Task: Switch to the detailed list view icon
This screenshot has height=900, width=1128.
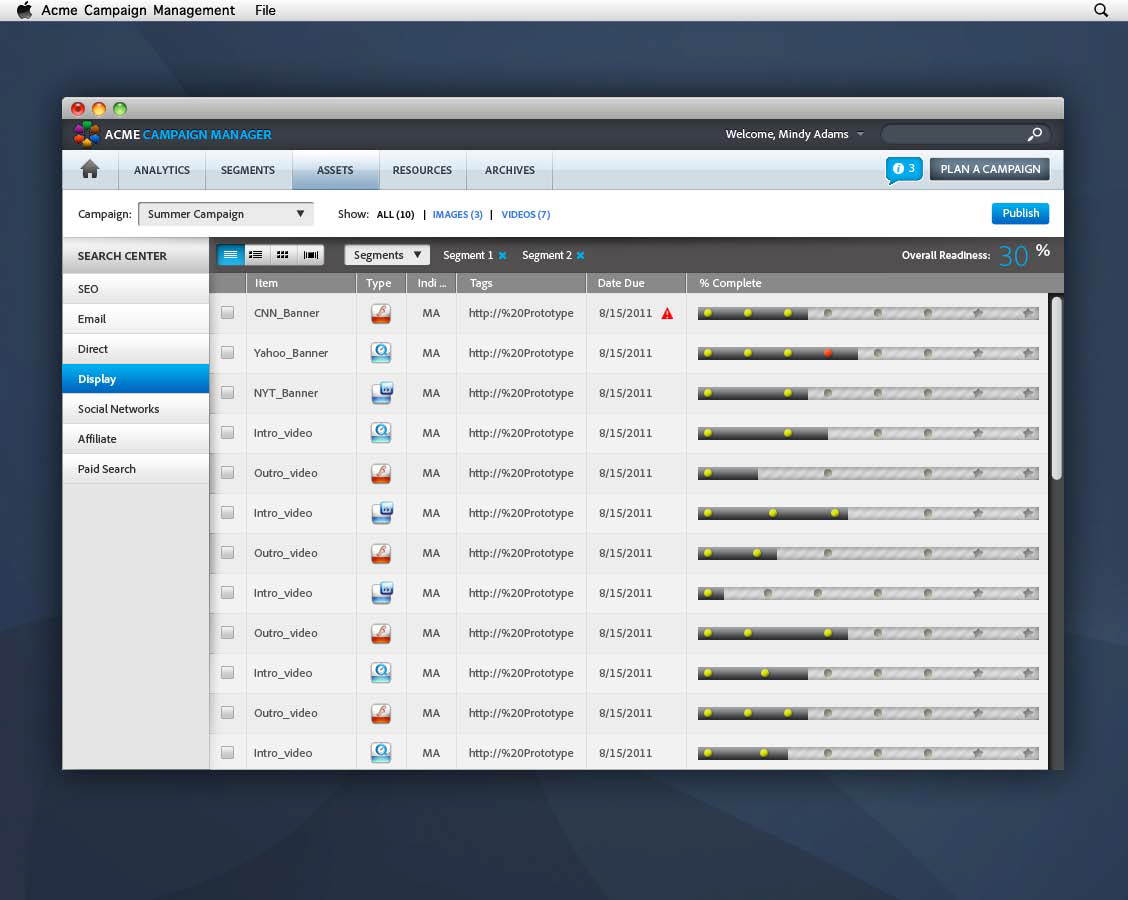Action: pos(255,255)
